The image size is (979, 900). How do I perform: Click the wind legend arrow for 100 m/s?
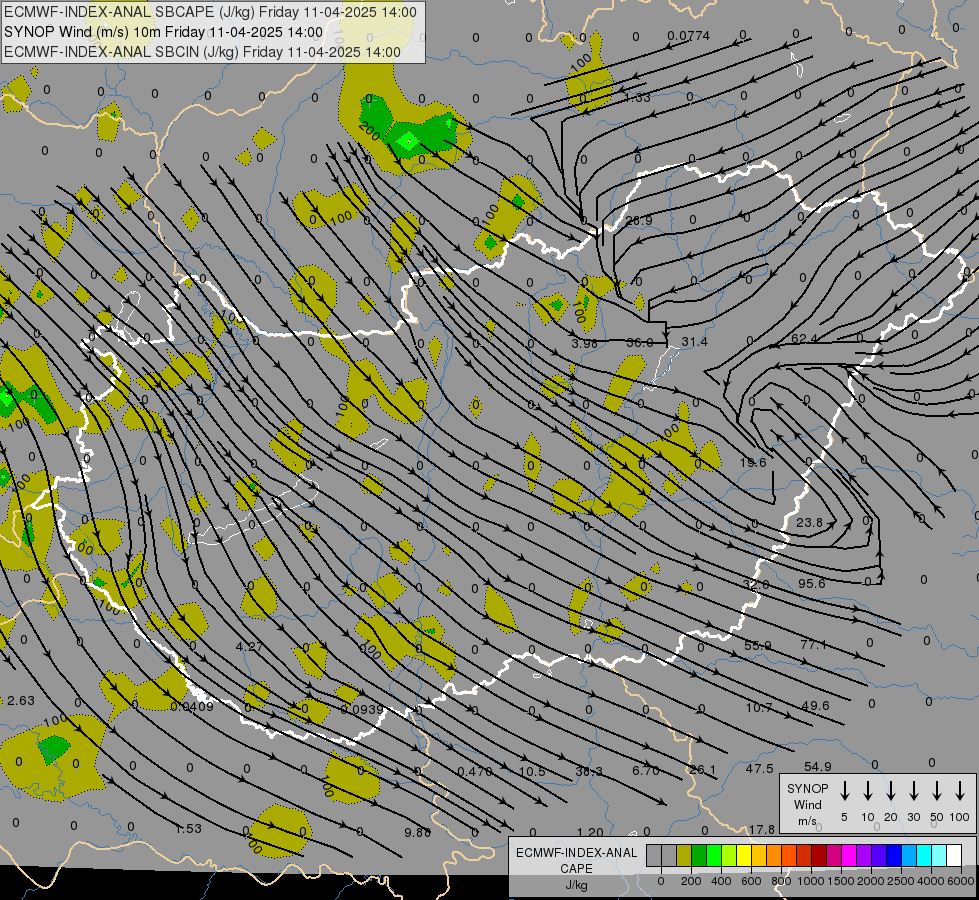960,791
